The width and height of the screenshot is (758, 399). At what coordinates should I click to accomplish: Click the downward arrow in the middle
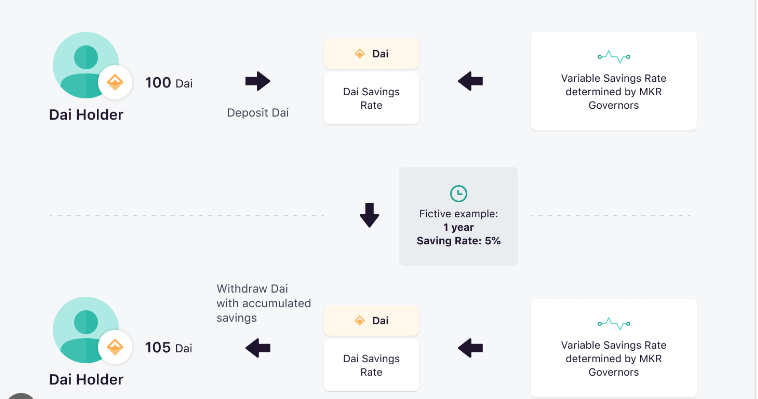pos(369,215)
